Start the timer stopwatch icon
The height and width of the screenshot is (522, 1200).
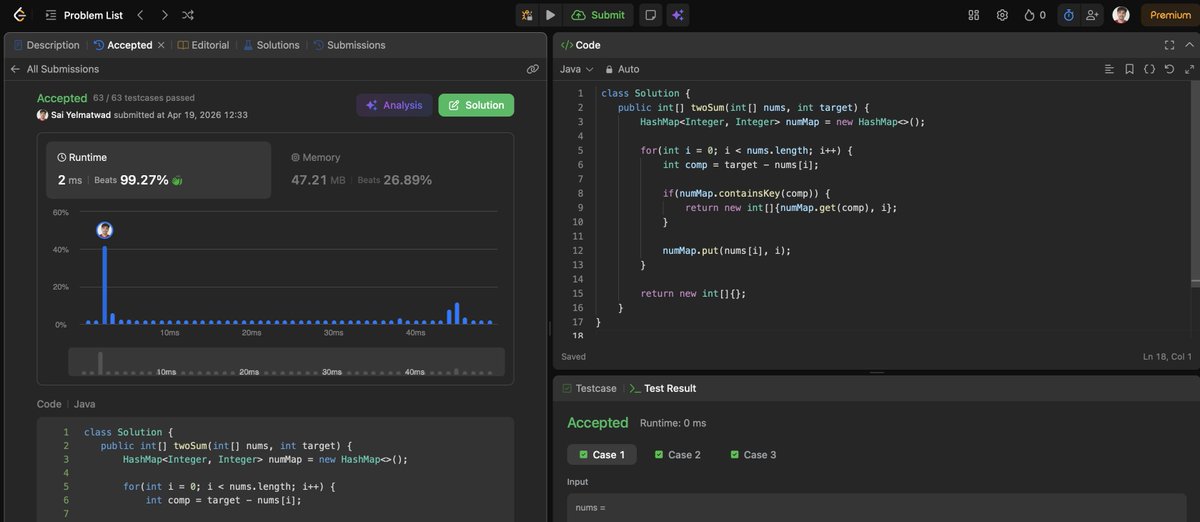(1068, 15)
